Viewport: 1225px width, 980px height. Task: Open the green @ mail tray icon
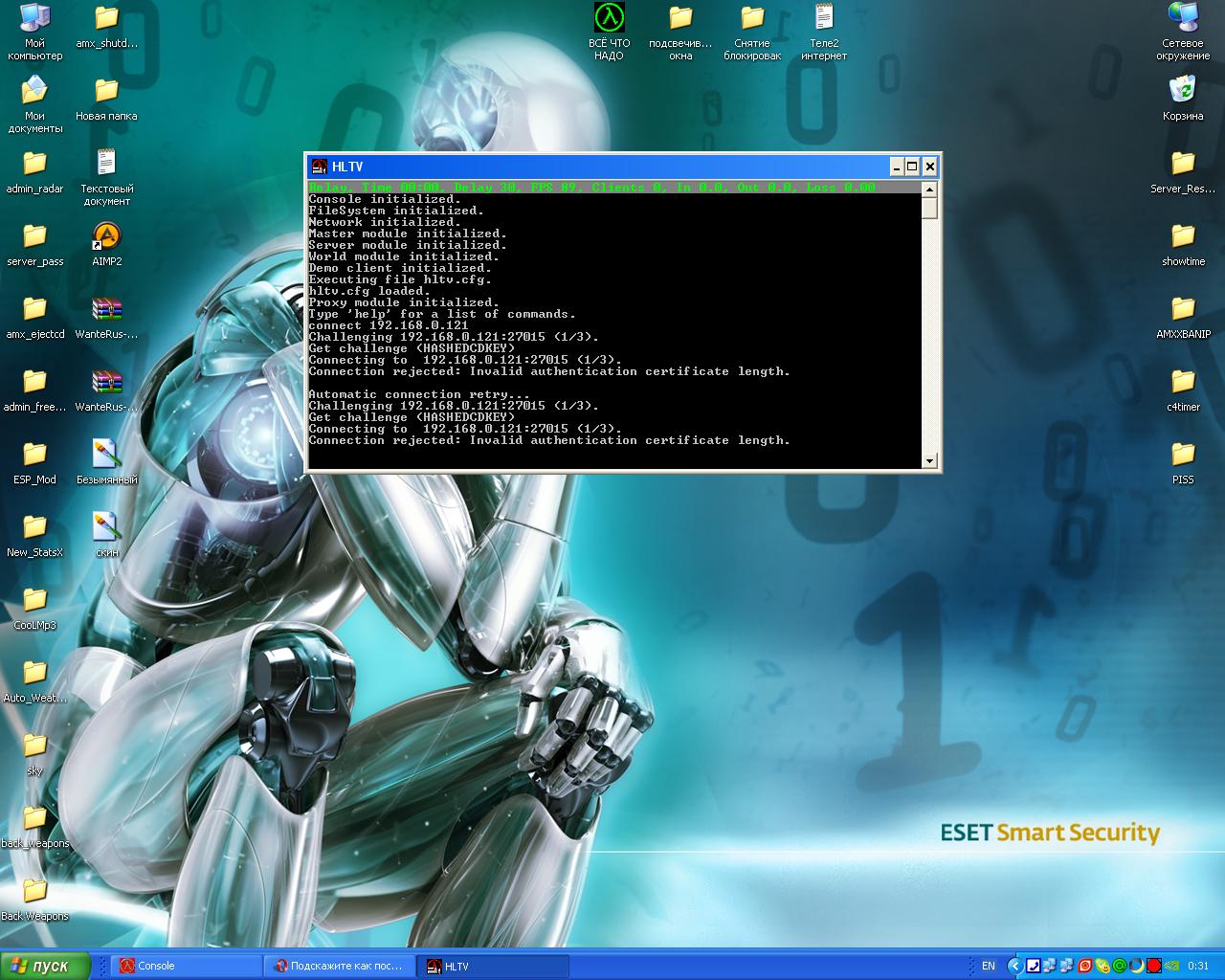point(1120,966)
